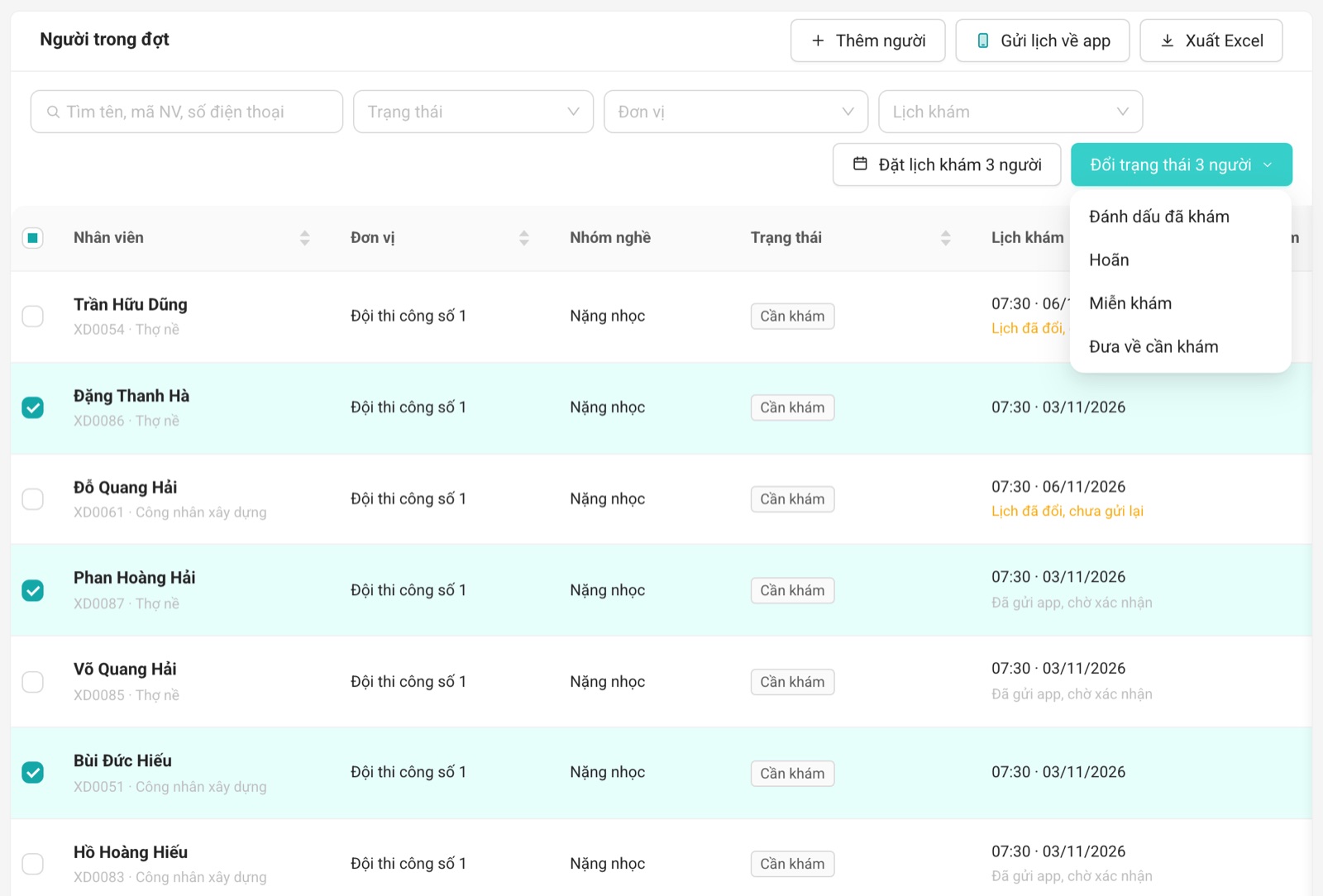Click Cần khám tag for Bùi Đức Hiếu
1323x896 pixels.
792,774
